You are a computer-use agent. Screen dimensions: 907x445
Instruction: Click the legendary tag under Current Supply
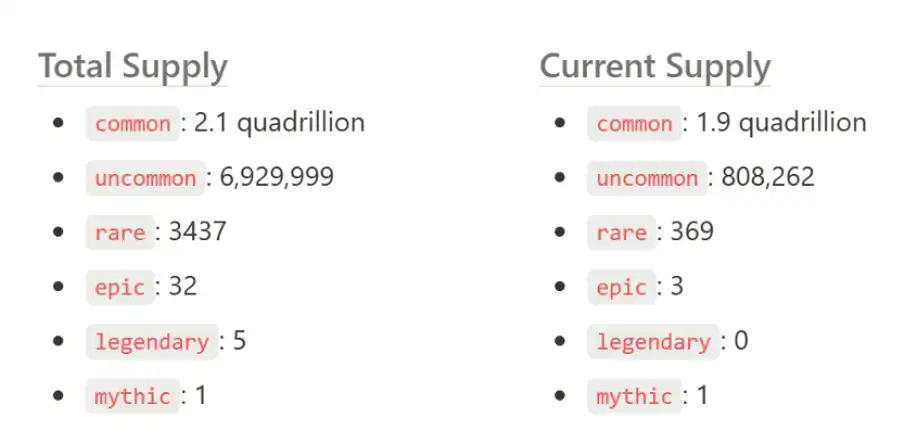(x=653, y=342)
